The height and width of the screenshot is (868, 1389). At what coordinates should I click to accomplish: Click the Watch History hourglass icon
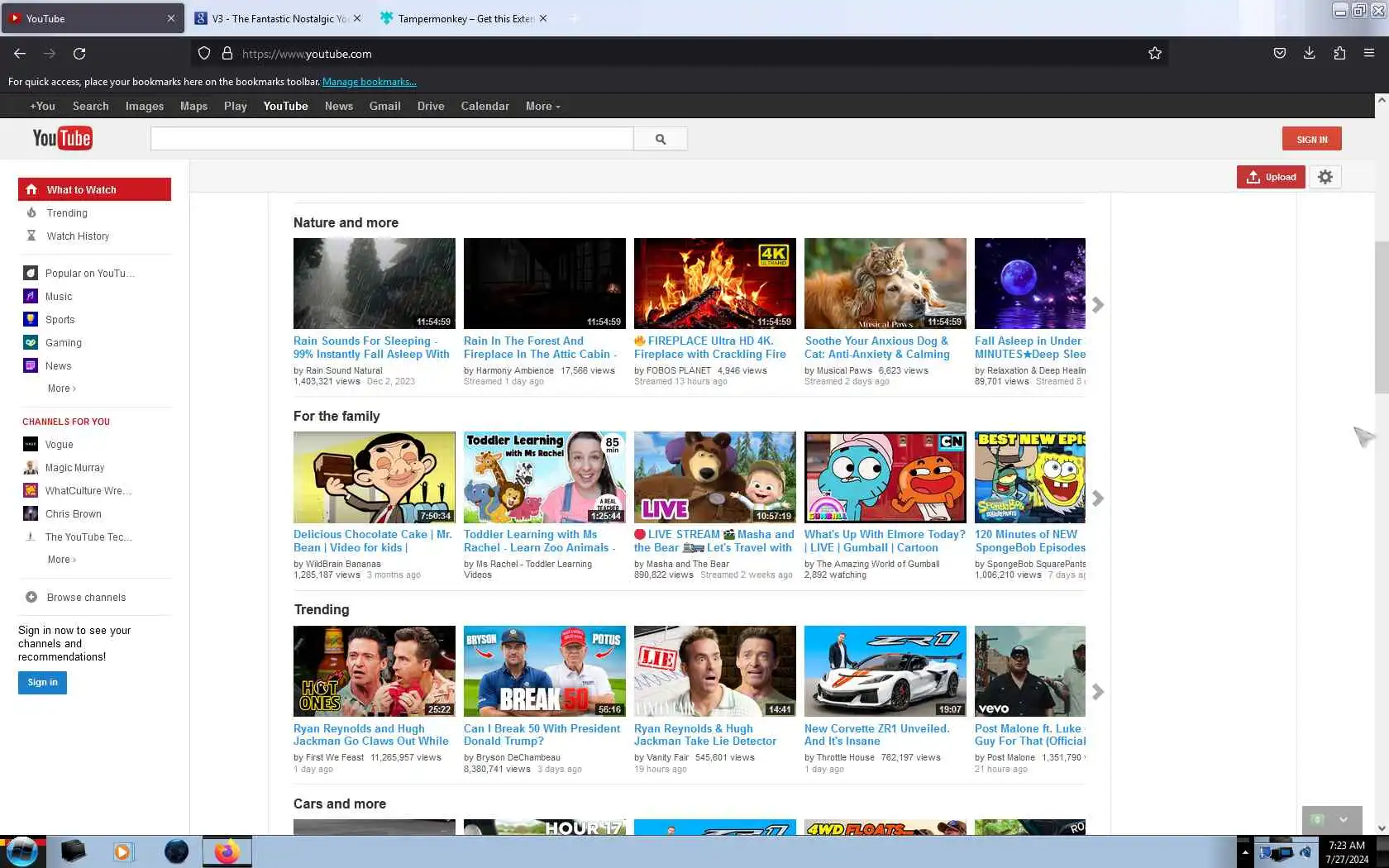tap(31, 236)
